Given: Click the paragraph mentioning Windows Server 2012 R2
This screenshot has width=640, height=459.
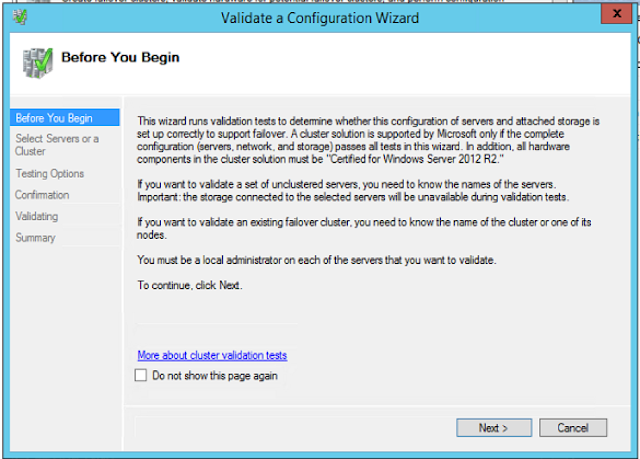Looking at the screenshot, I should tap(368, 140).
